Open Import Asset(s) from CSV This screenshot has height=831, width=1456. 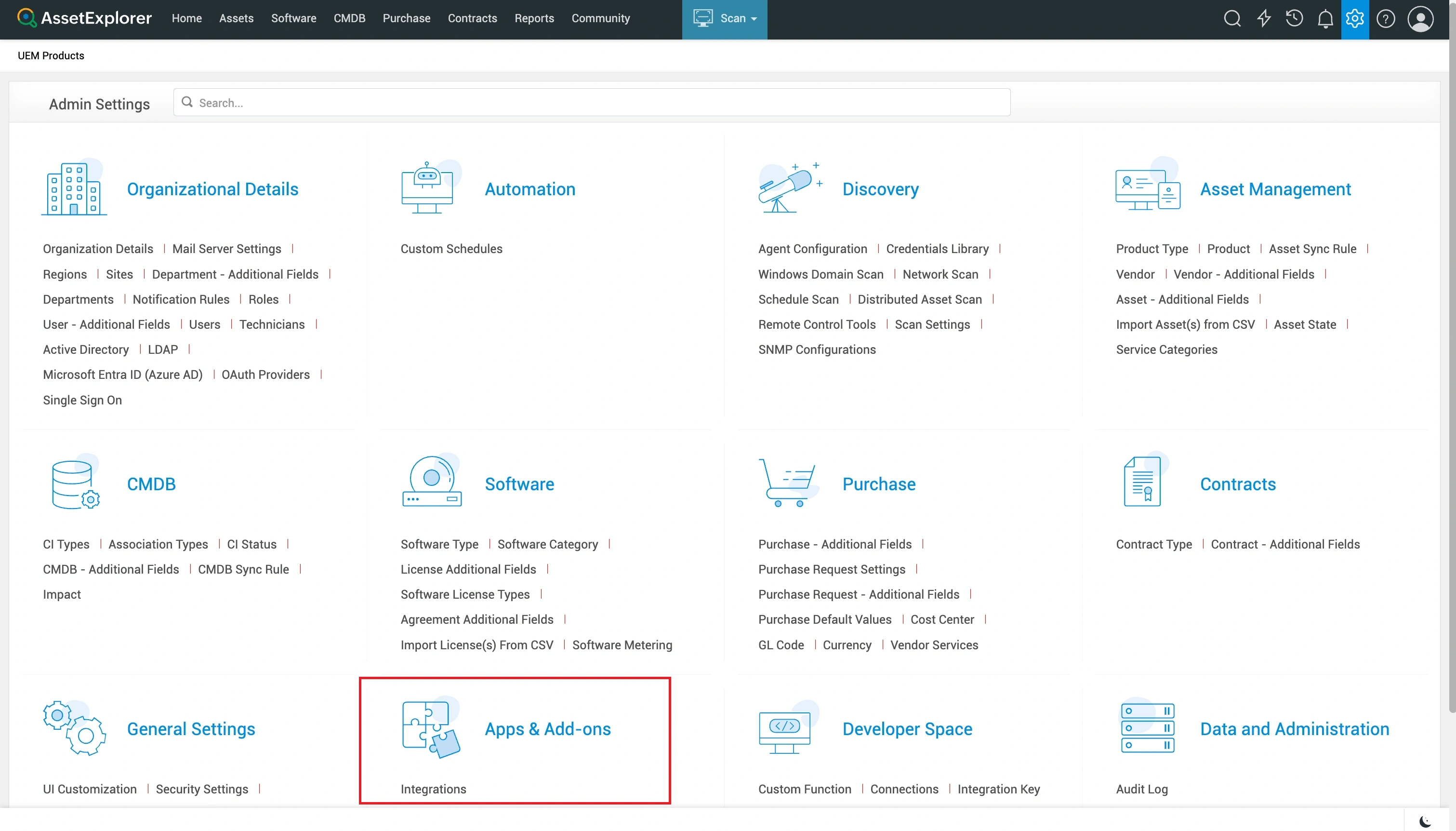click(x=1185, y=324)
